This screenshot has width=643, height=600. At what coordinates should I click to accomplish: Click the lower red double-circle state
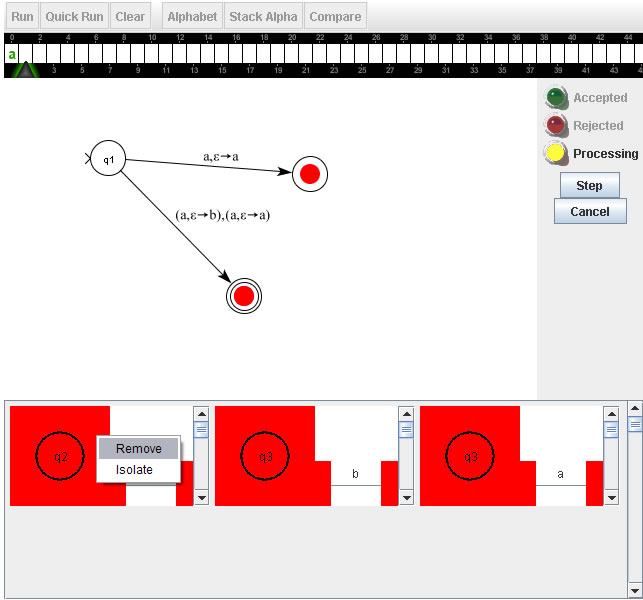[x=242, y=295]
